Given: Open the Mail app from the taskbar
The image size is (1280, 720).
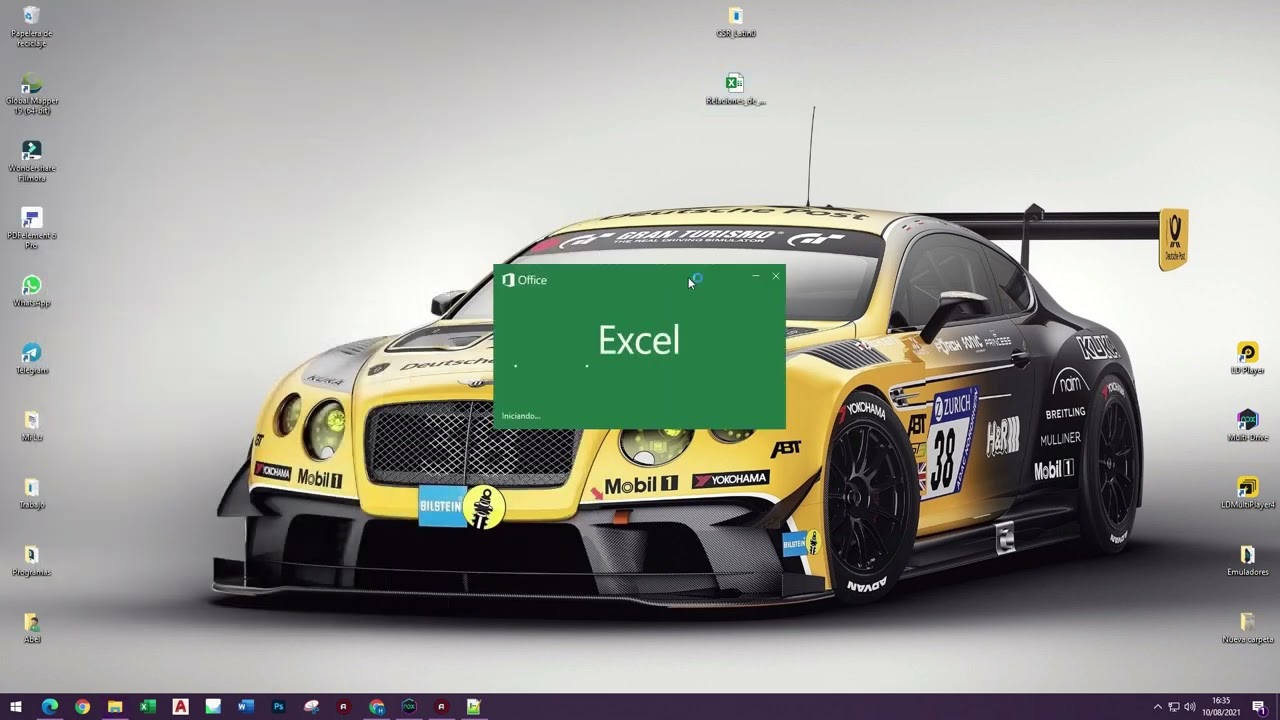Looking at the screenshot, I should [x=213, y=707].
